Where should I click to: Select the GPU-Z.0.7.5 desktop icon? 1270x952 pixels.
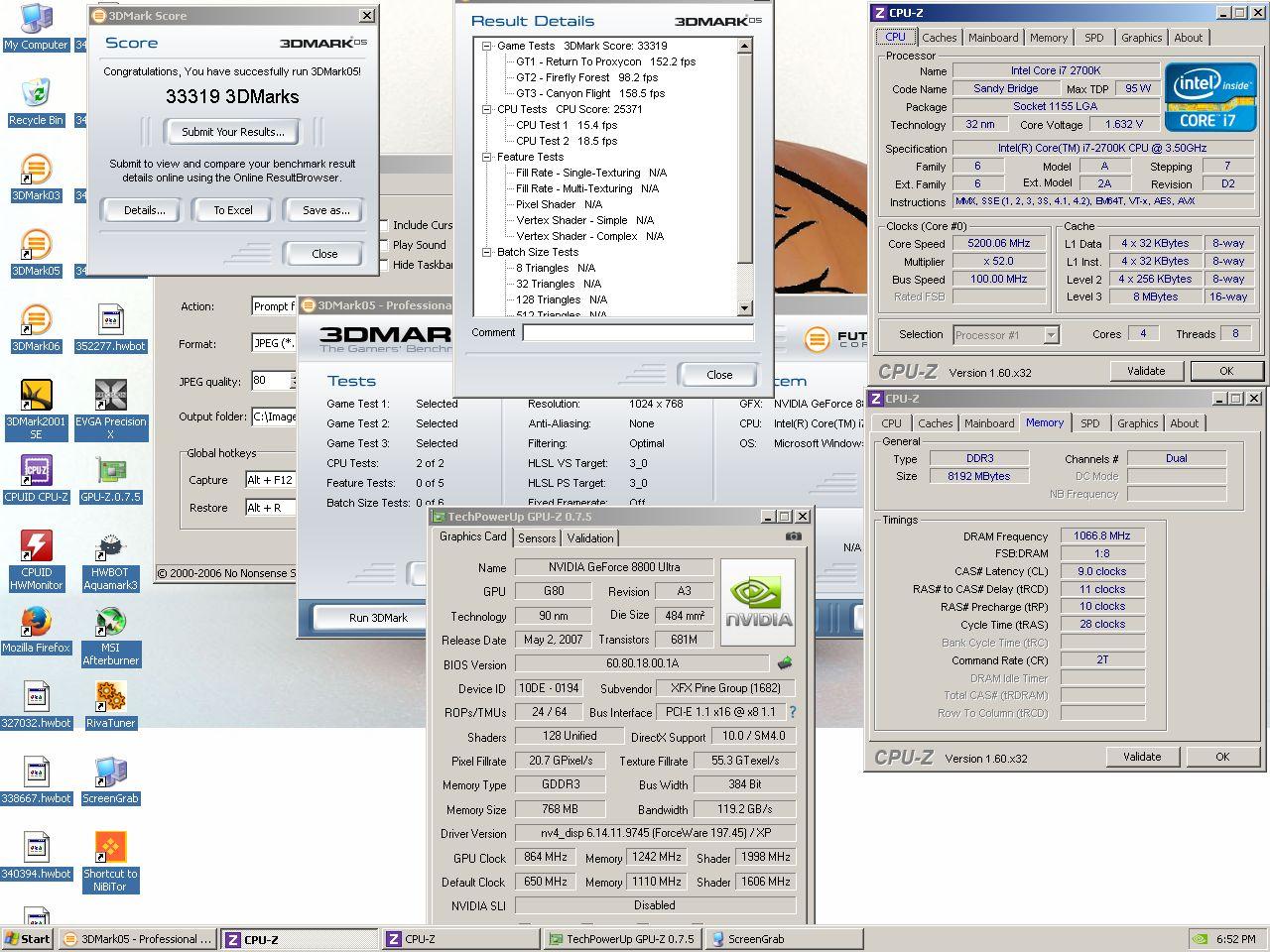coord(110,479)
